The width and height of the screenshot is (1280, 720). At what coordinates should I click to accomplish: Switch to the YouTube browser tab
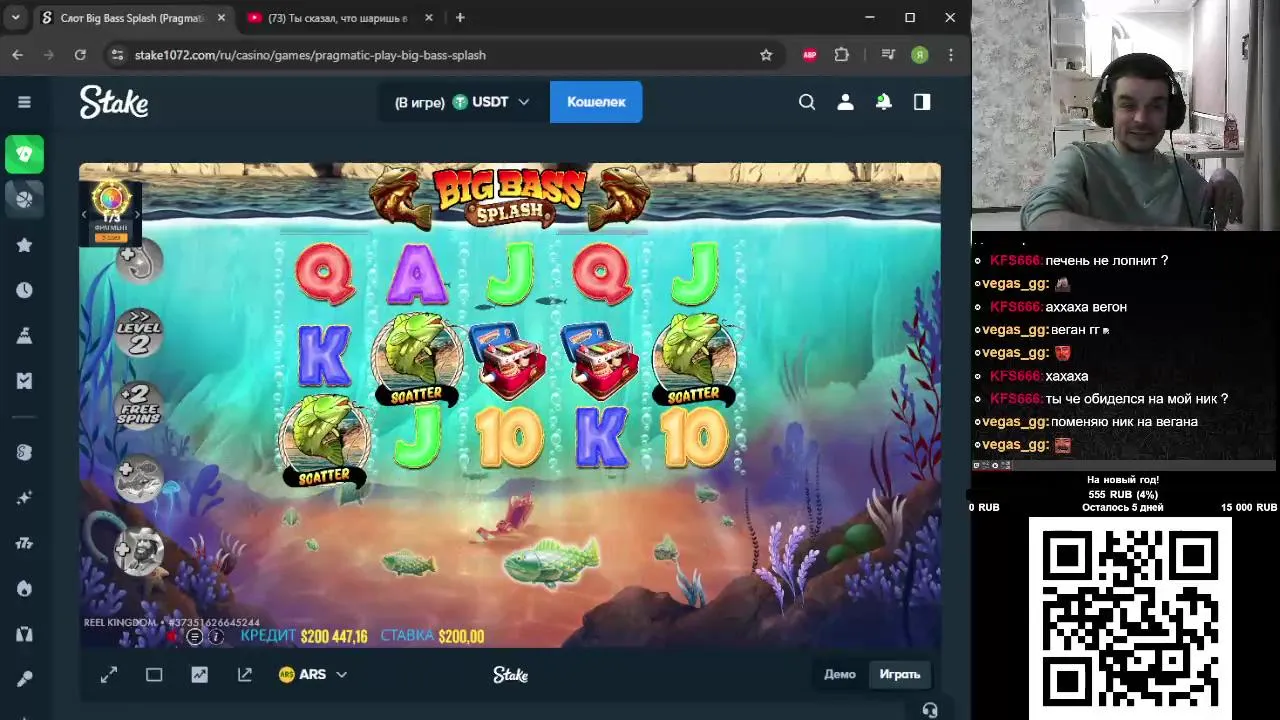tap(337, 18)
